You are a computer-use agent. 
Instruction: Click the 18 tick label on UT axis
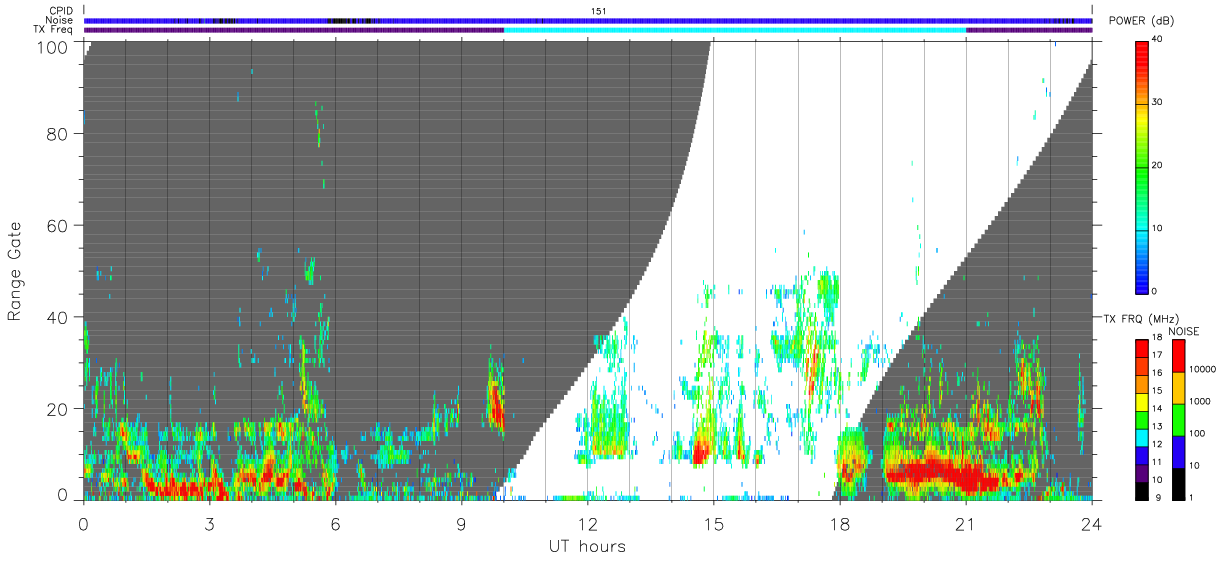840,523
